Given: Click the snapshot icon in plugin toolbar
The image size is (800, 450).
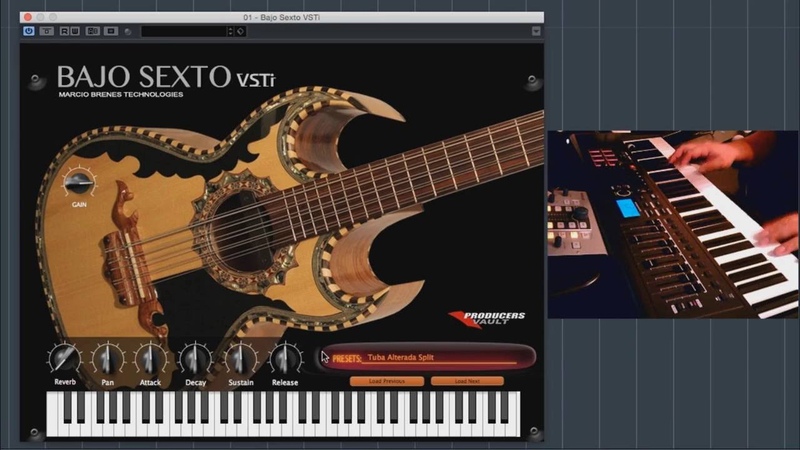Looking at the screenshot, I should (x=111, y=31).
